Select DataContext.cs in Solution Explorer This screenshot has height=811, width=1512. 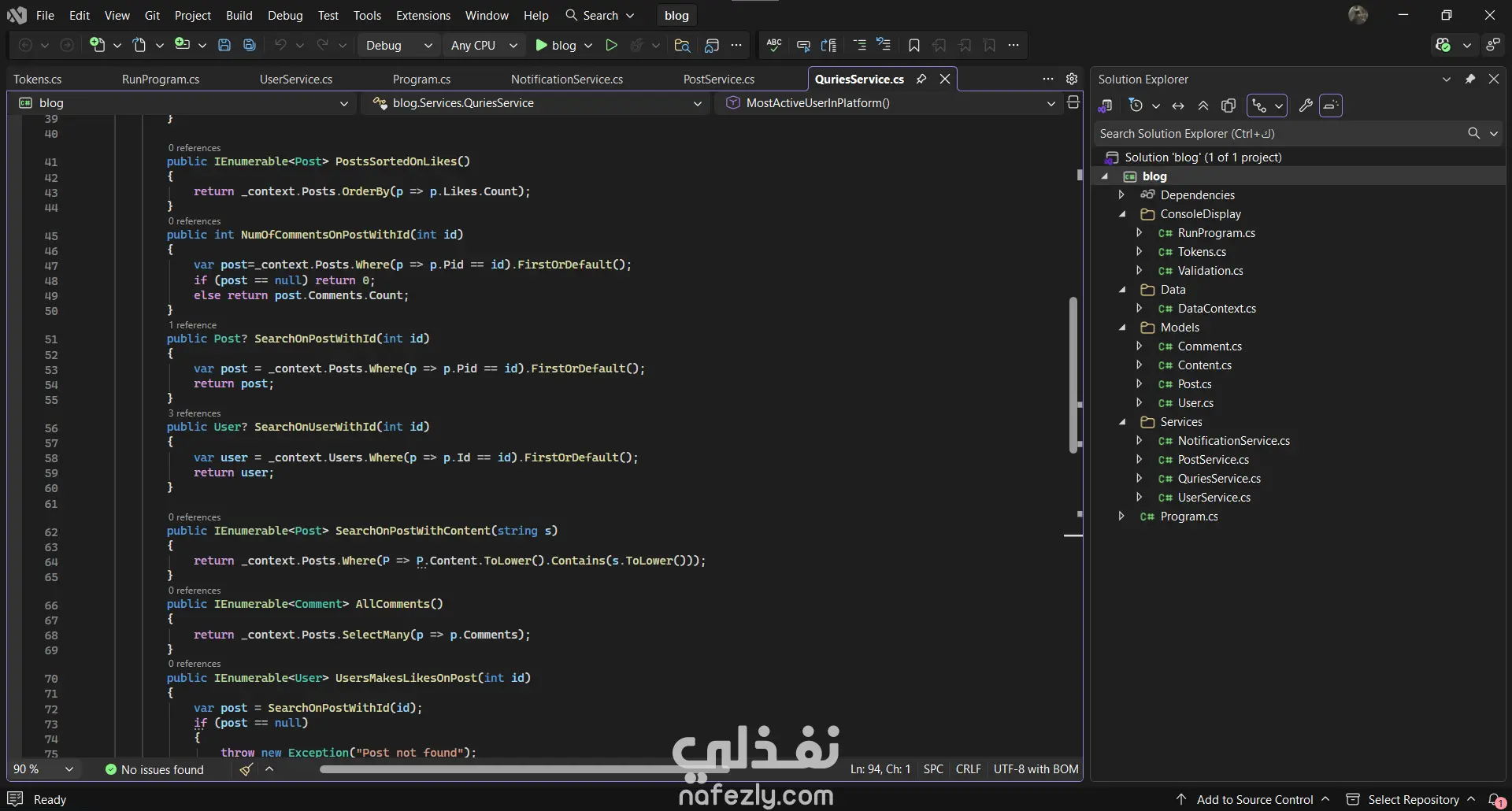tap(1217, 309)
